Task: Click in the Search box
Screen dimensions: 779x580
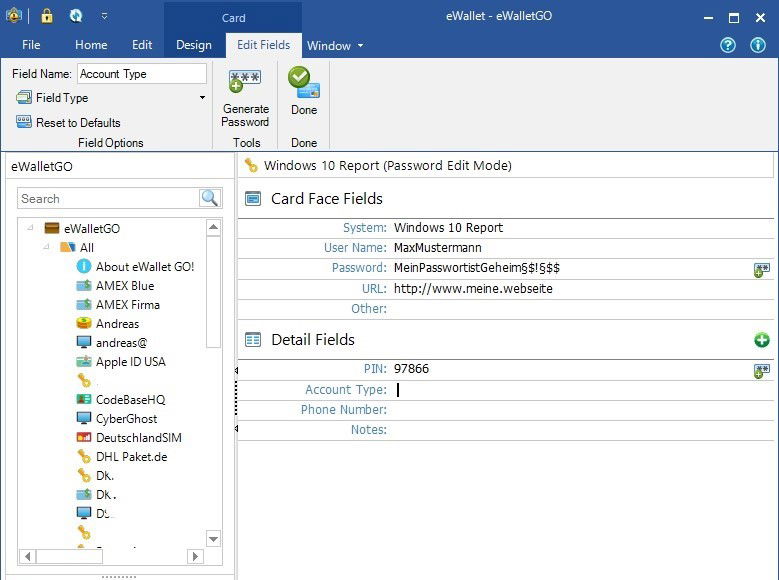Action: click(108, 198)
